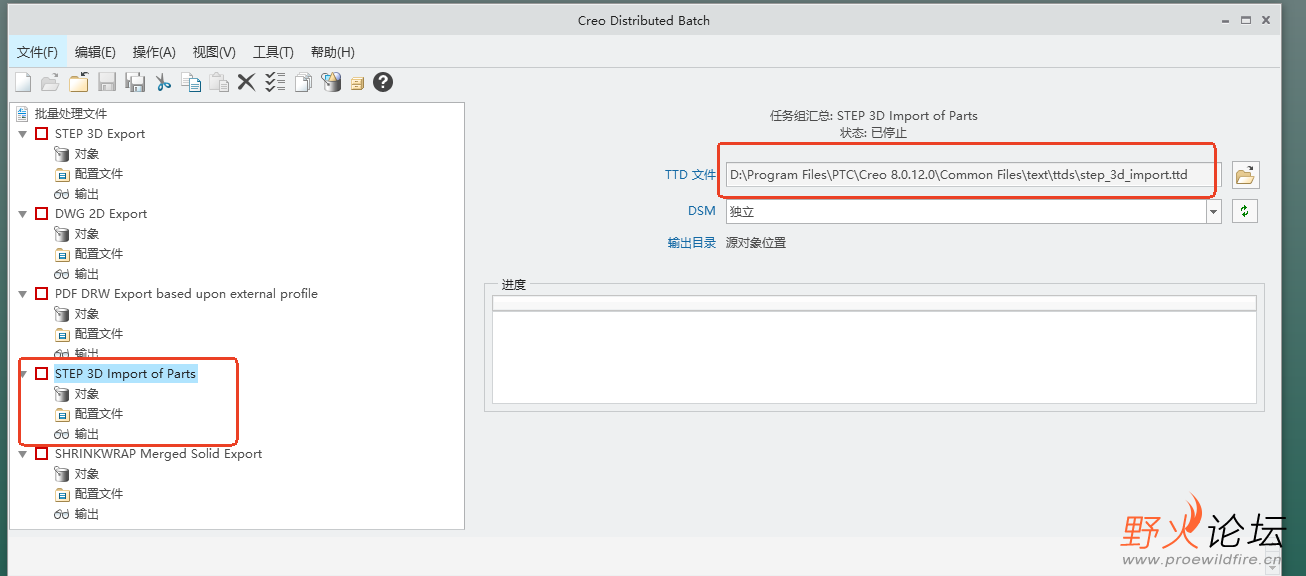Click the TTD file path field
The height and width of the screenshot is (576, 1306).
[x=974, y=175]
